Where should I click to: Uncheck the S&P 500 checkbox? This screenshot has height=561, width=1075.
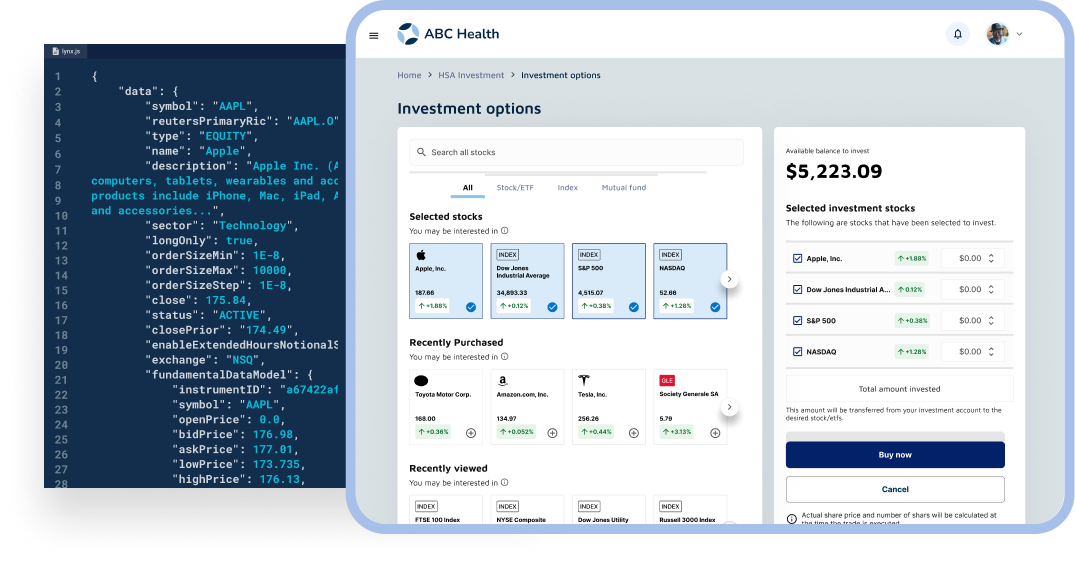click(797, 321)
